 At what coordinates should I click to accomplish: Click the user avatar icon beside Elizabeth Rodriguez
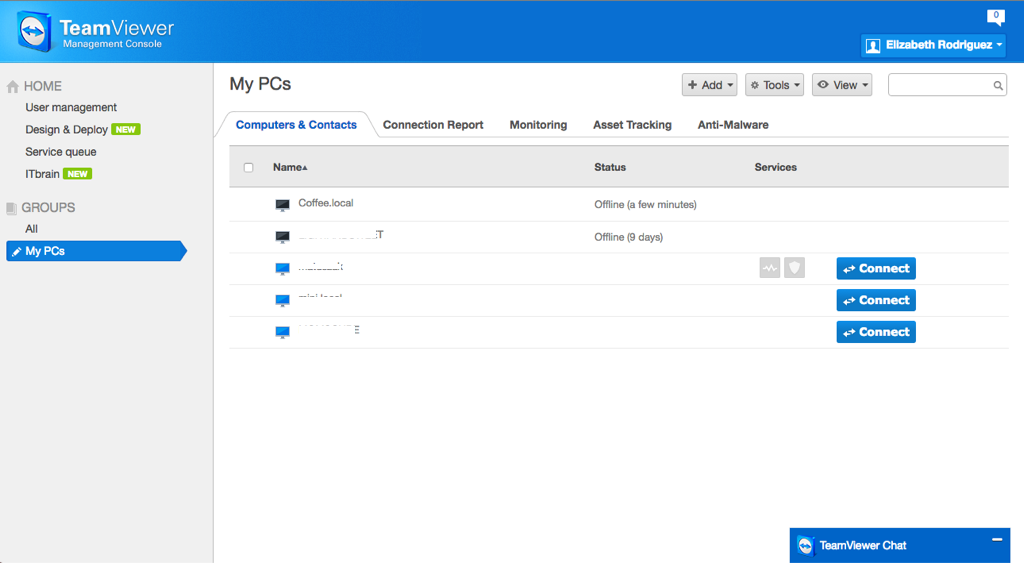click(873, 46)
